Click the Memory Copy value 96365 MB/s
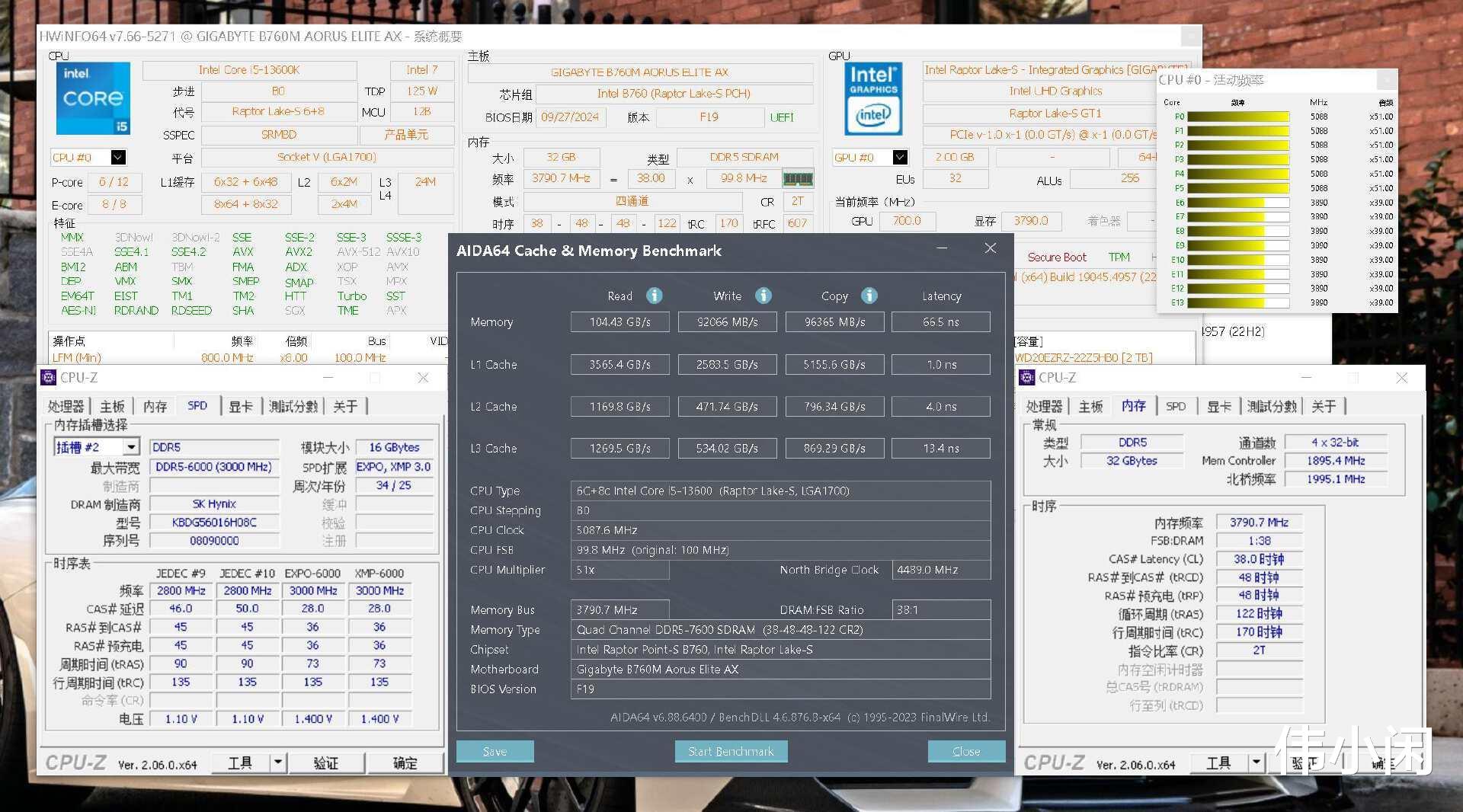 click(x=834, y=322)
